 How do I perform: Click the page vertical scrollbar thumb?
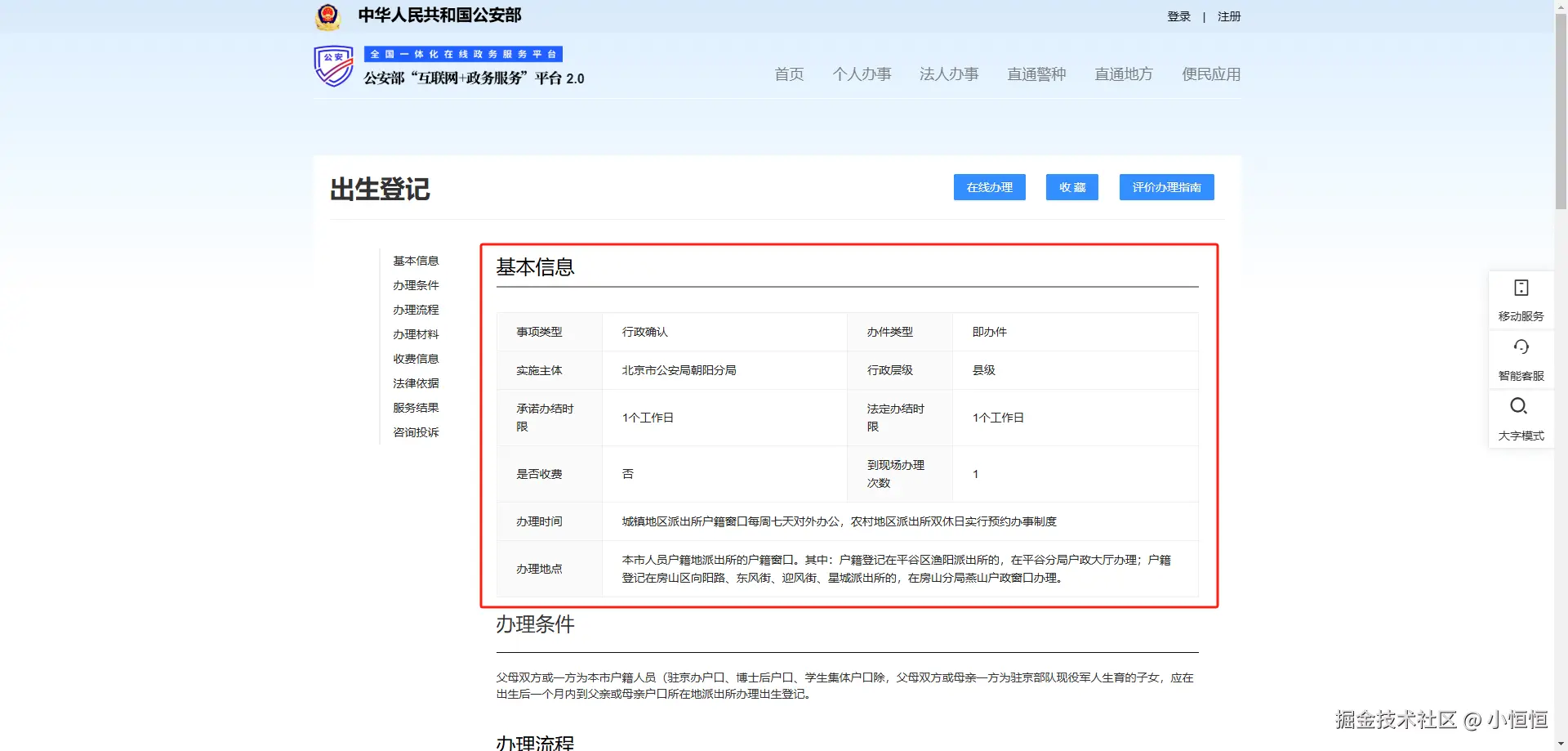point(1561,110)
